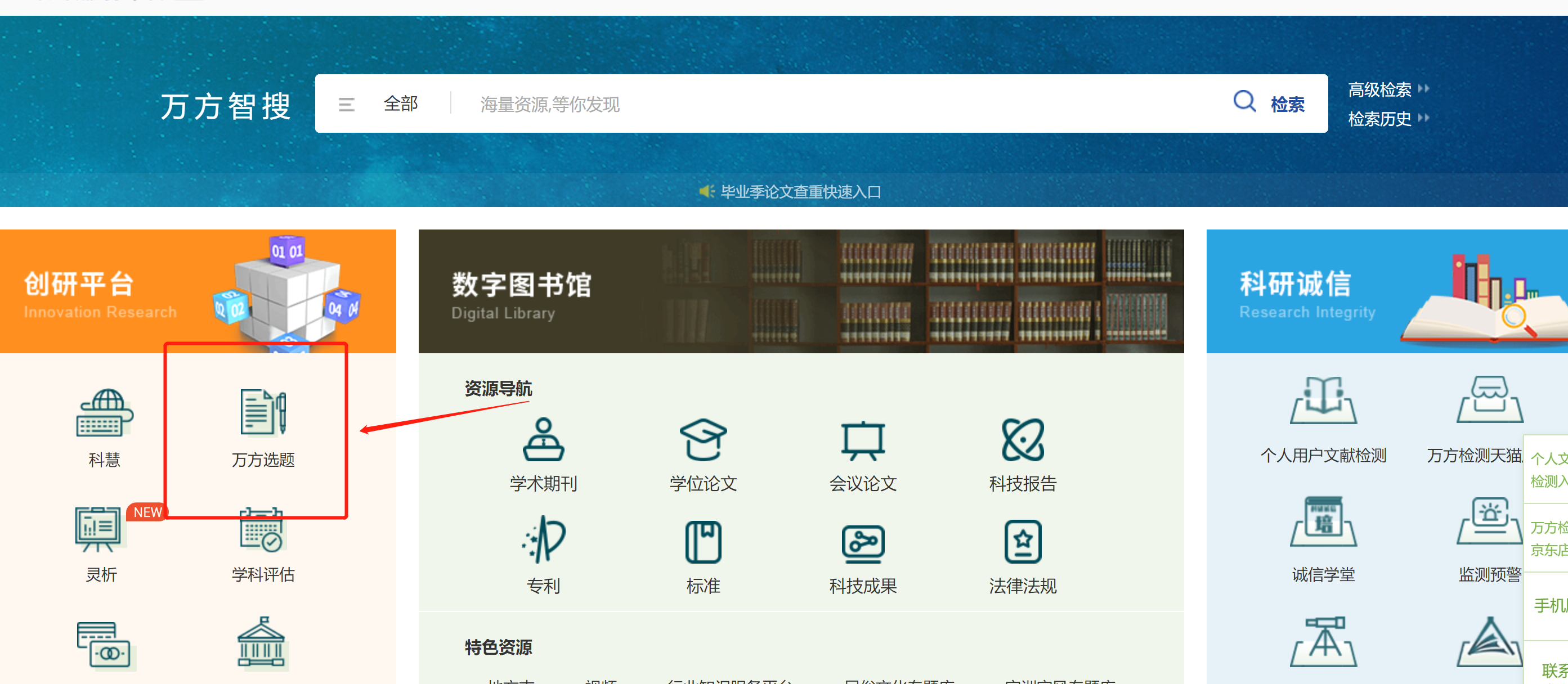Open the 科技报告 atom icon
This screenshot has width=1568, height=684.
click(x=1023, y=439)
